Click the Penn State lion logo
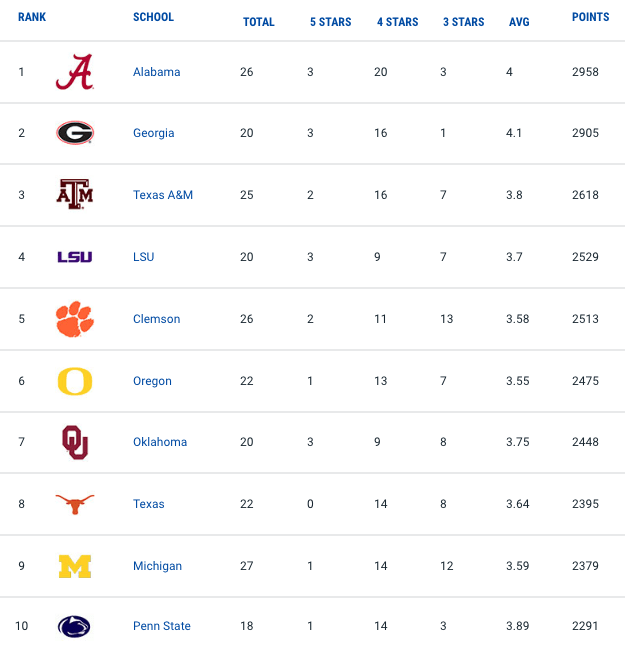Screen dimensions: 625x645 (x=74, y=626)
